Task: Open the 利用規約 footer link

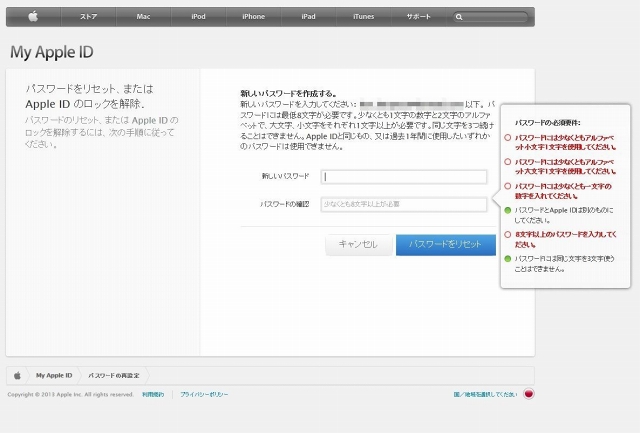Action: (153, 395)
